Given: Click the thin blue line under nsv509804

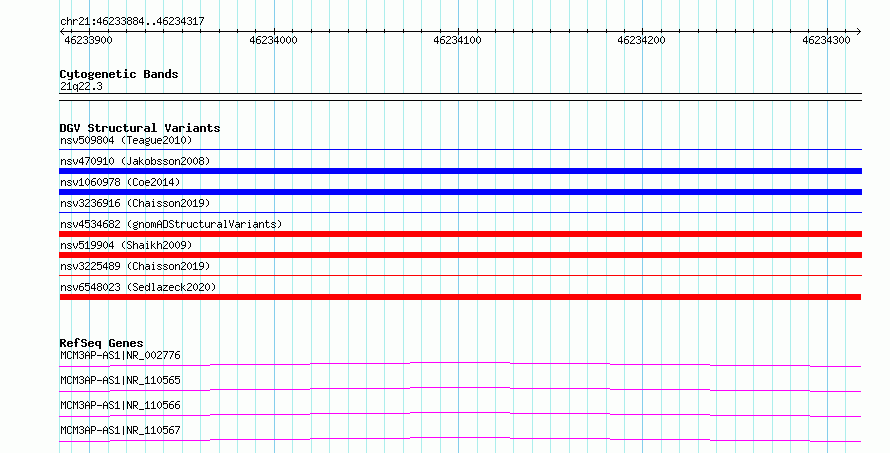Looking at the screenshot, I should 460,149.
